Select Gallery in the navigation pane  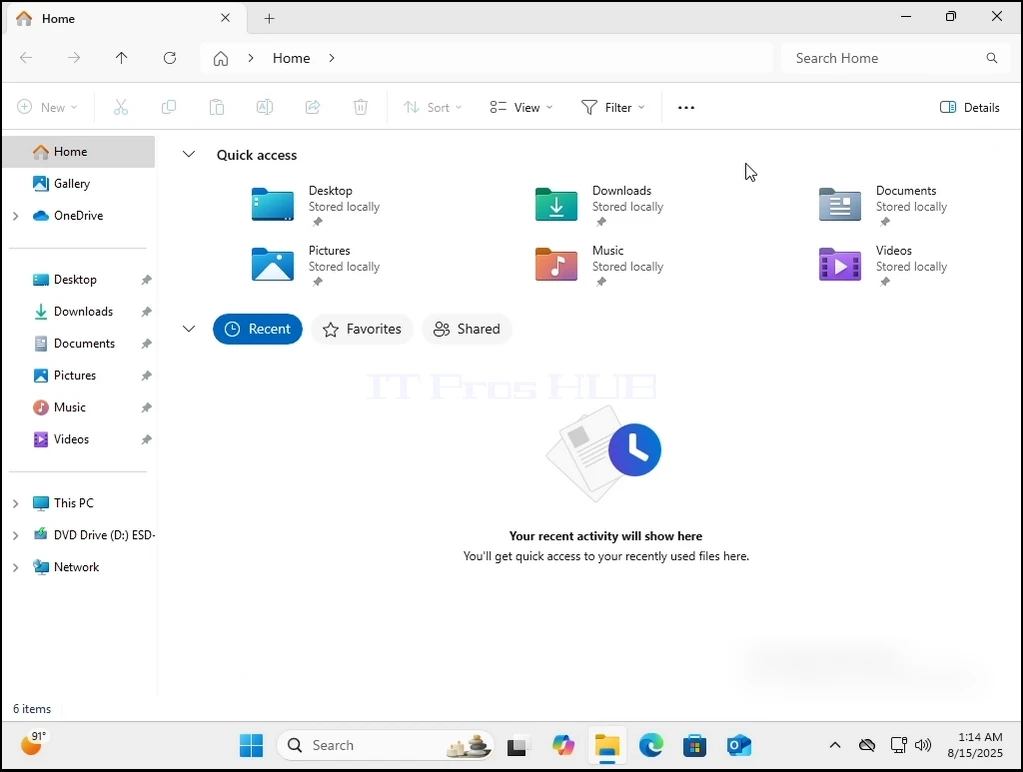80,184
